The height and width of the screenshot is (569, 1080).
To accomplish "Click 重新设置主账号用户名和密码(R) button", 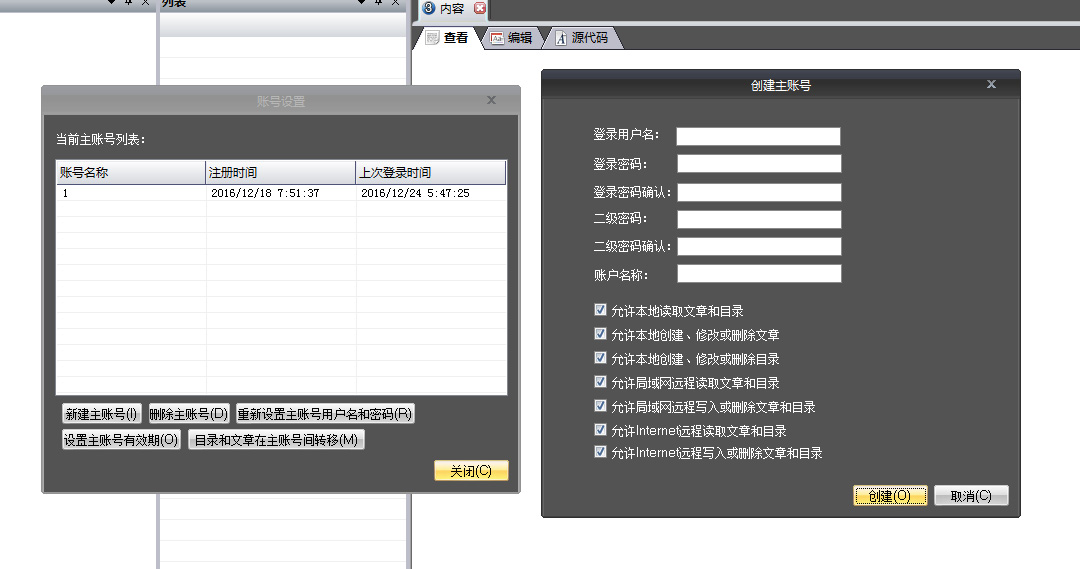I will pyautogui.click(x=325, y=414).
